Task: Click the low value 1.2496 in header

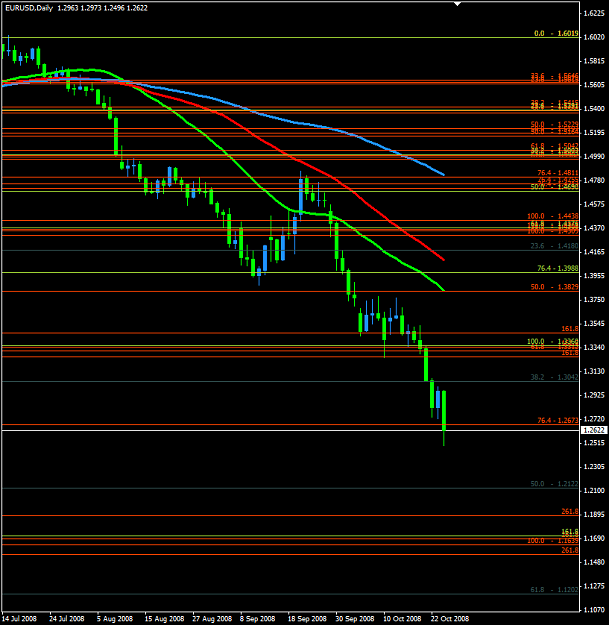Action: pos(114,8)
